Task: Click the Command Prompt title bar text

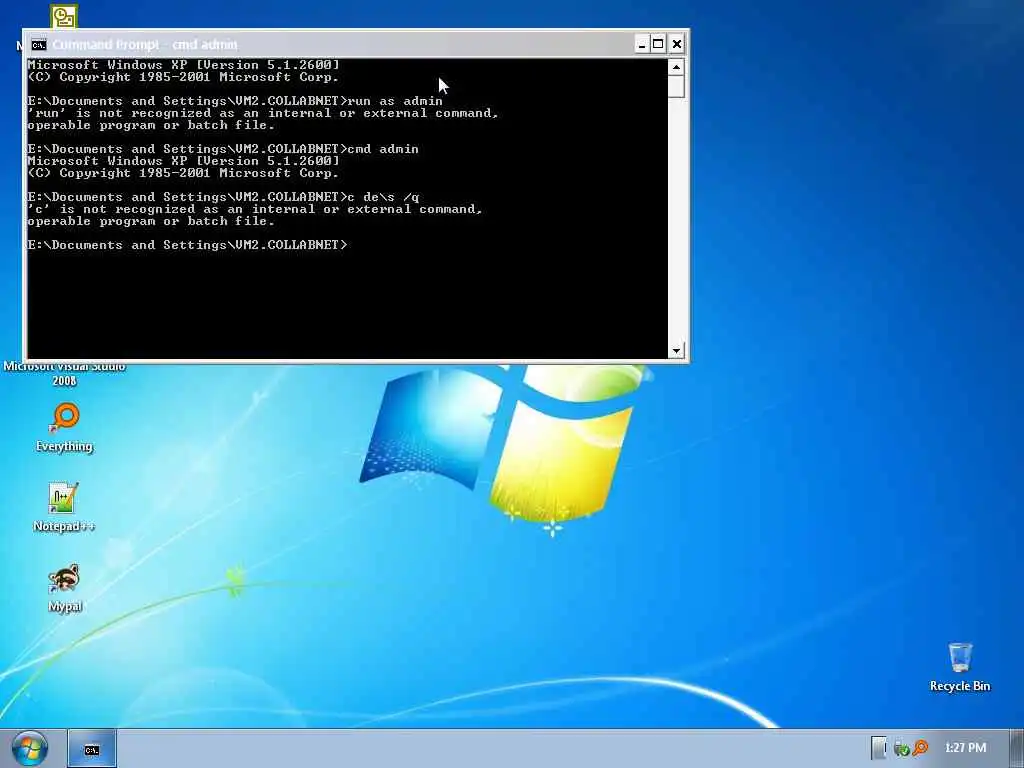Action: click(x=145, y=44)
